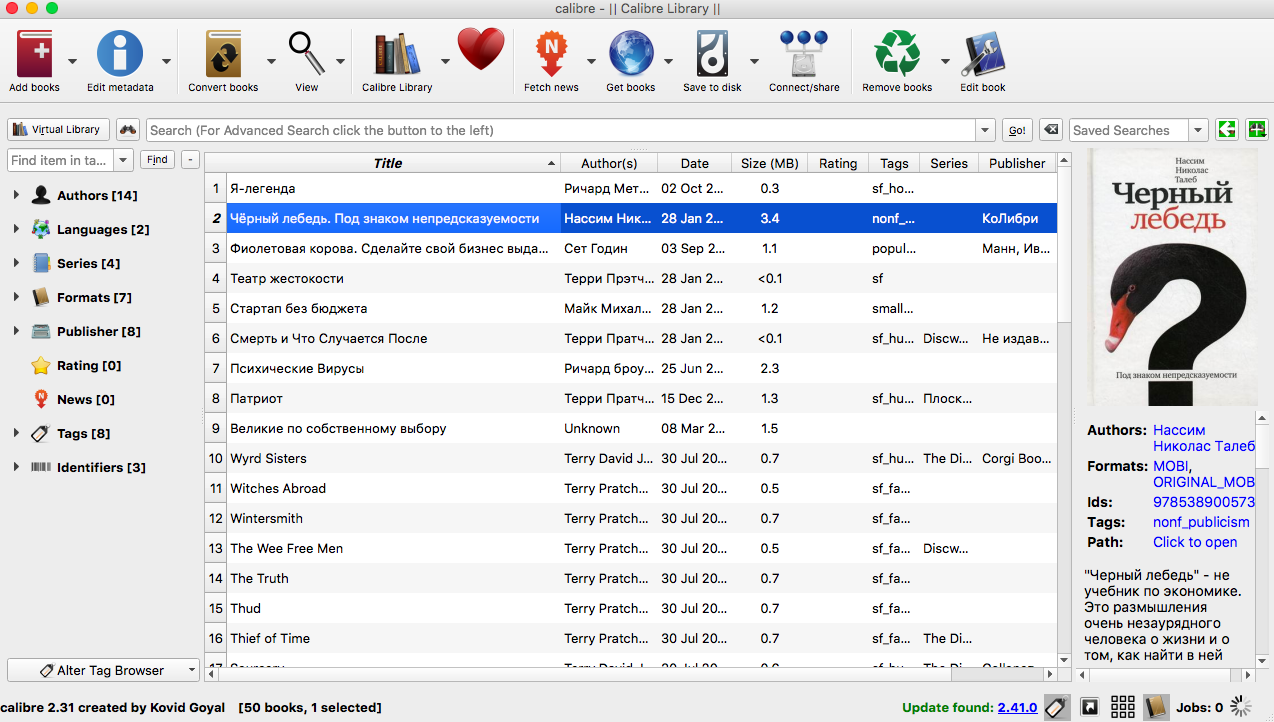
Task: Toggle the cover grid icon
Action: tap(1123, 707)
